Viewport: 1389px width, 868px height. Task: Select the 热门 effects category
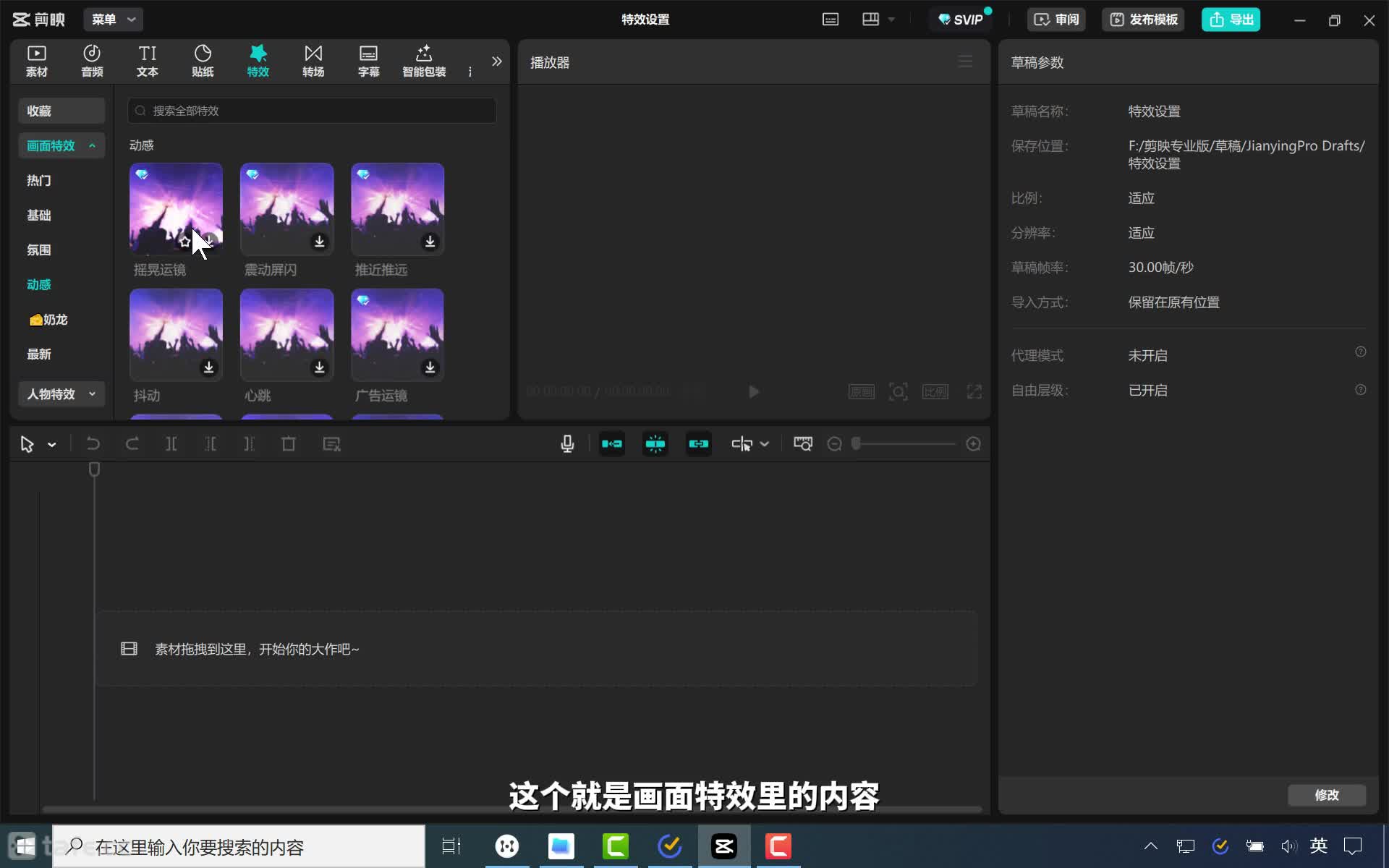click(x=39, y=180)
